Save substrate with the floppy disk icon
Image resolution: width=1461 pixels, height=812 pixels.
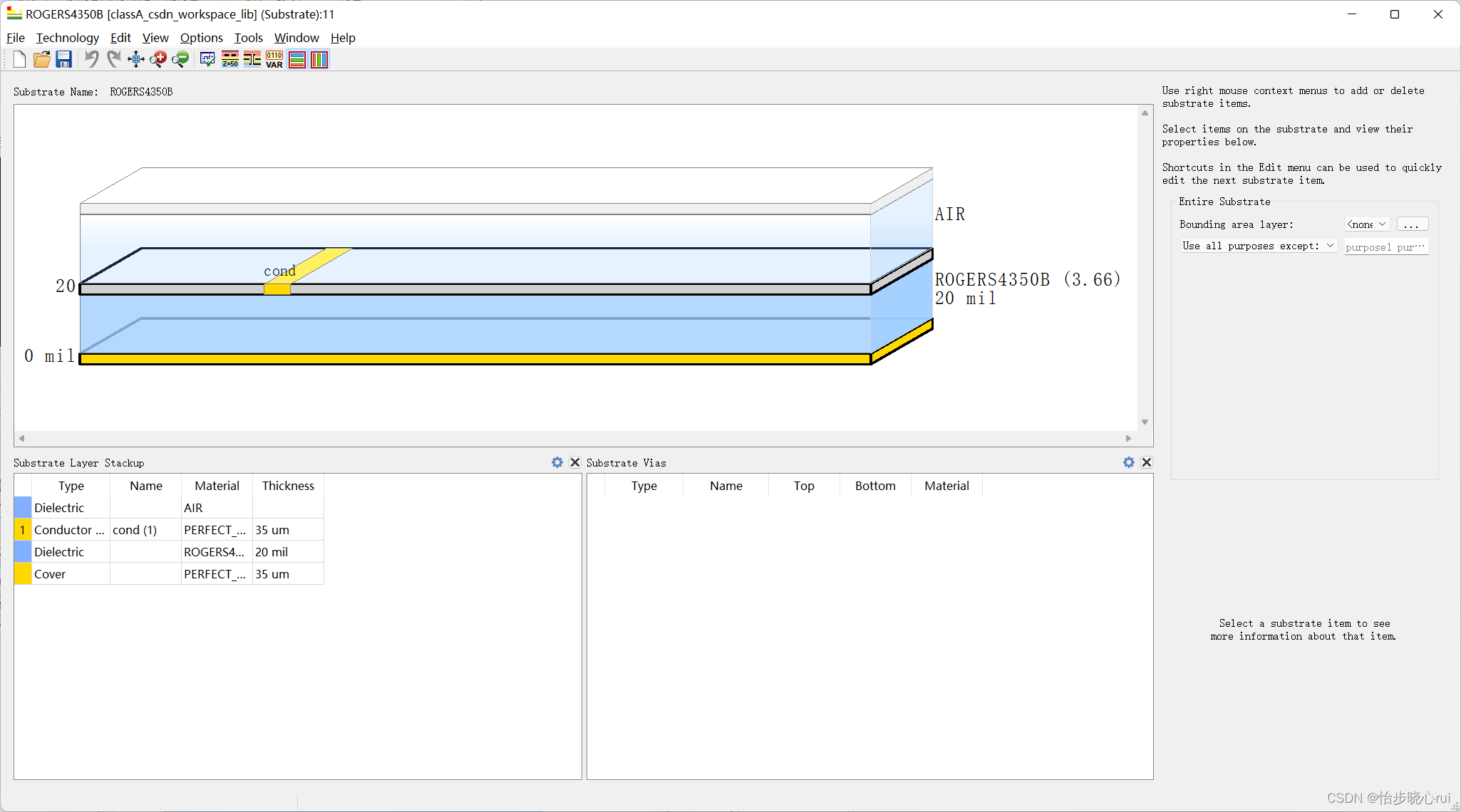tap(64, 60)
